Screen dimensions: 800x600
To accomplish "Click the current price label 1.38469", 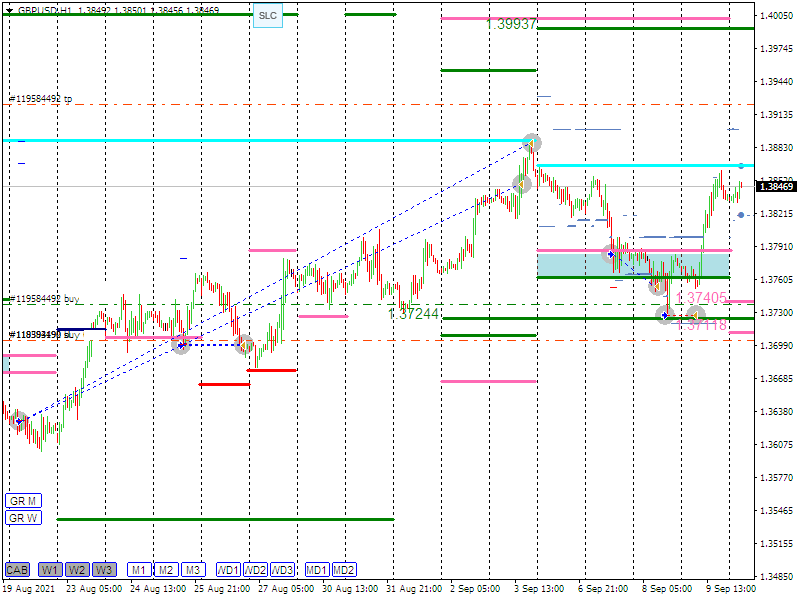I will coord(776,186).
